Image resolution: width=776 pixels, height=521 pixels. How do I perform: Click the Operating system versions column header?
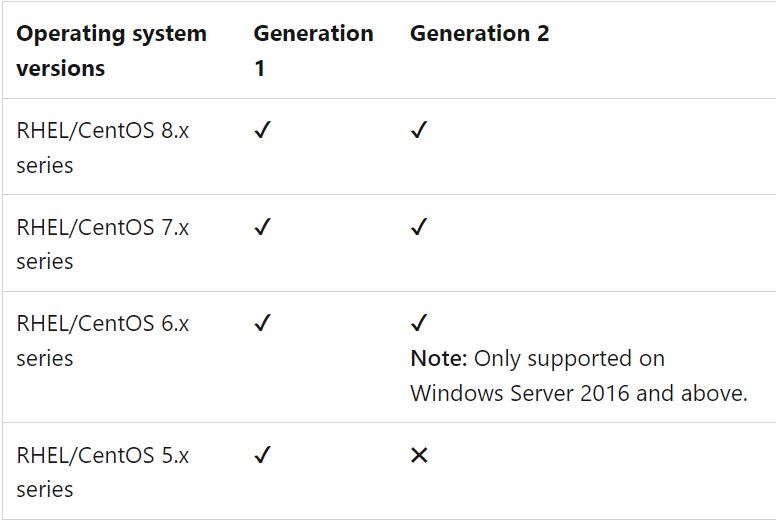click(x=111, y=50)
